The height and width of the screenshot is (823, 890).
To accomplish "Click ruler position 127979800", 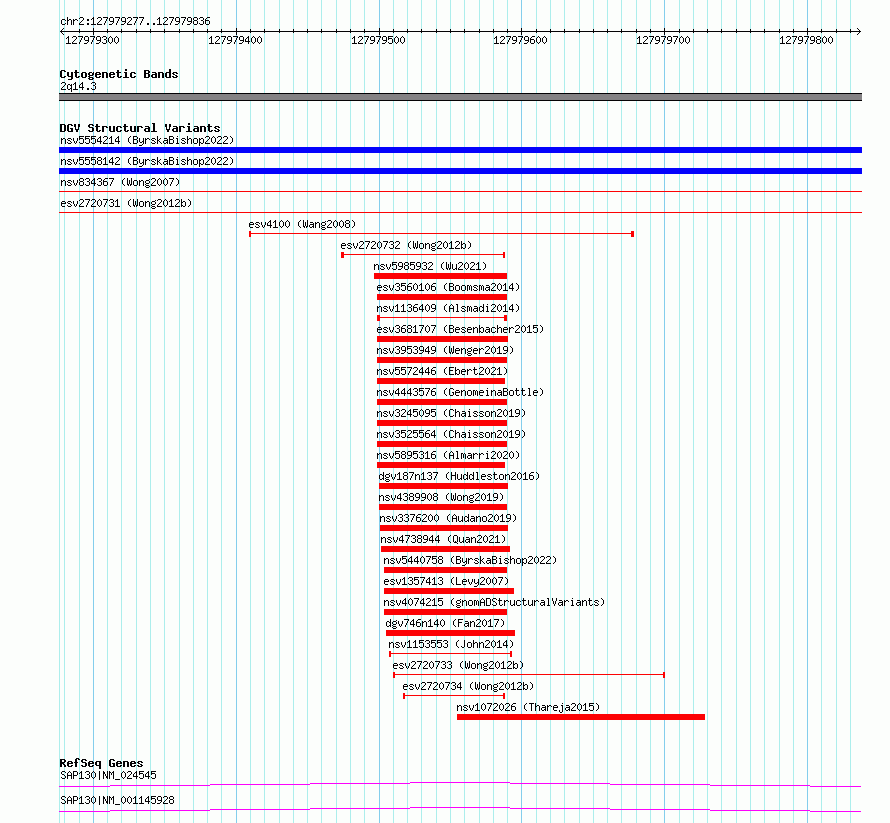I will tap(806, 40).
